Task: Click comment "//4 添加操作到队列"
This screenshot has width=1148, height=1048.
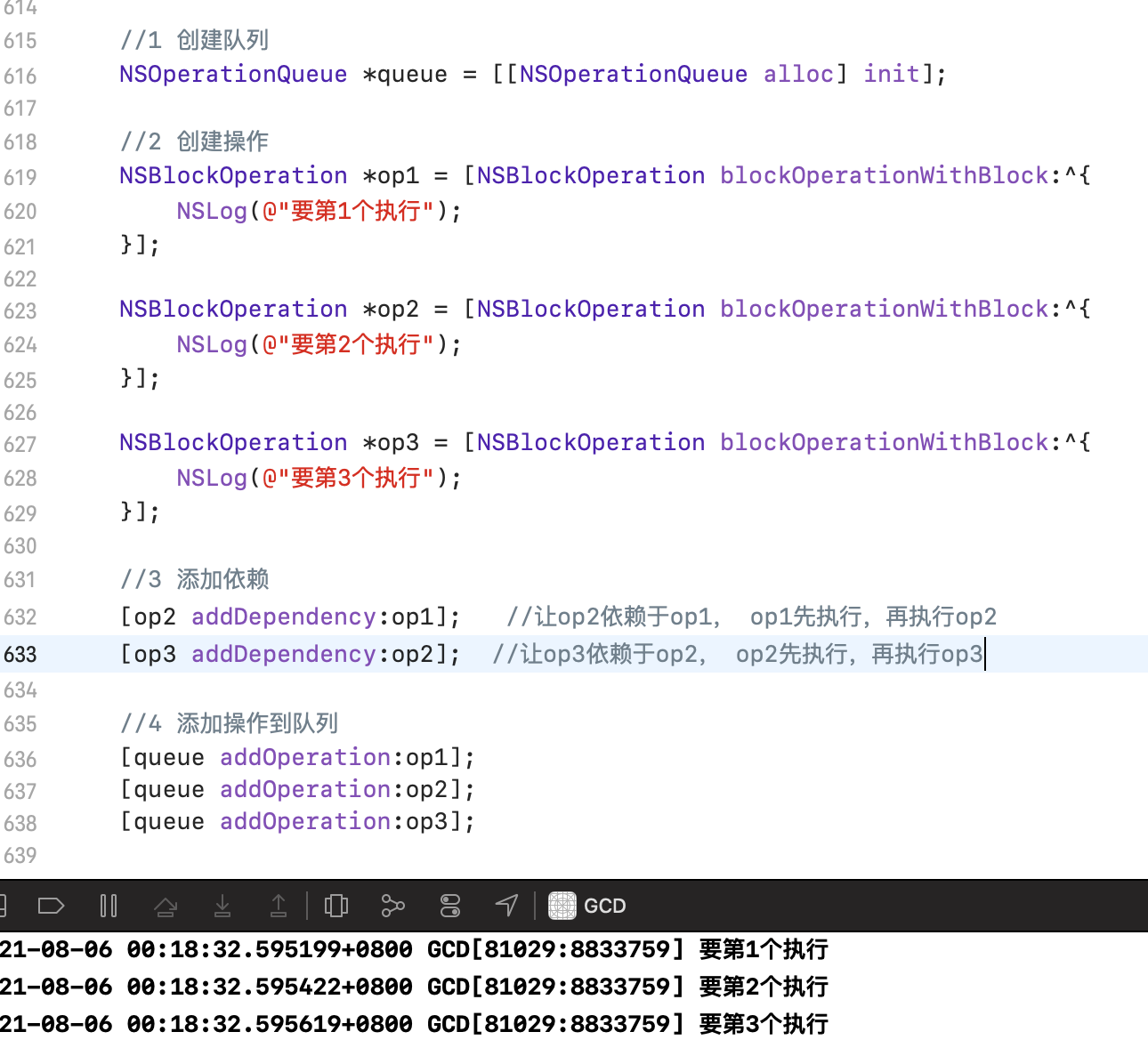Action: coord(229,723)
